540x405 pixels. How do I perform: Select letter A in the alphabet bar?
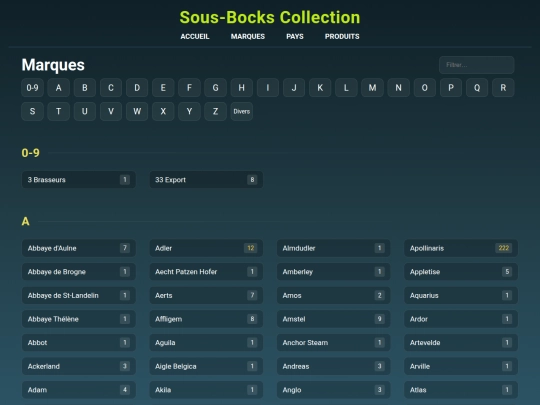coord(59,88)
